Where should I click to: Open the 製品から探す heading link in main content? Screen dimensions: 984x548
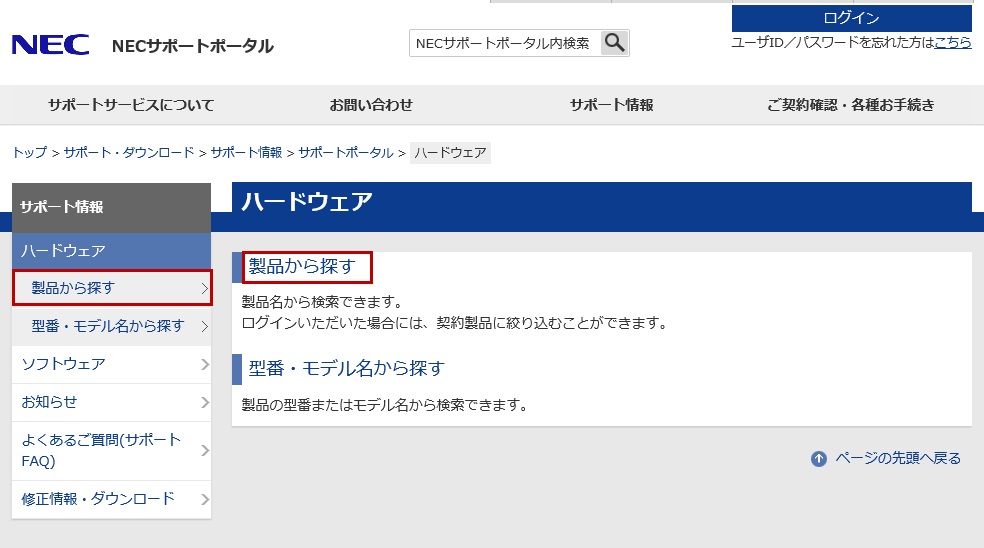pos(302,267)
